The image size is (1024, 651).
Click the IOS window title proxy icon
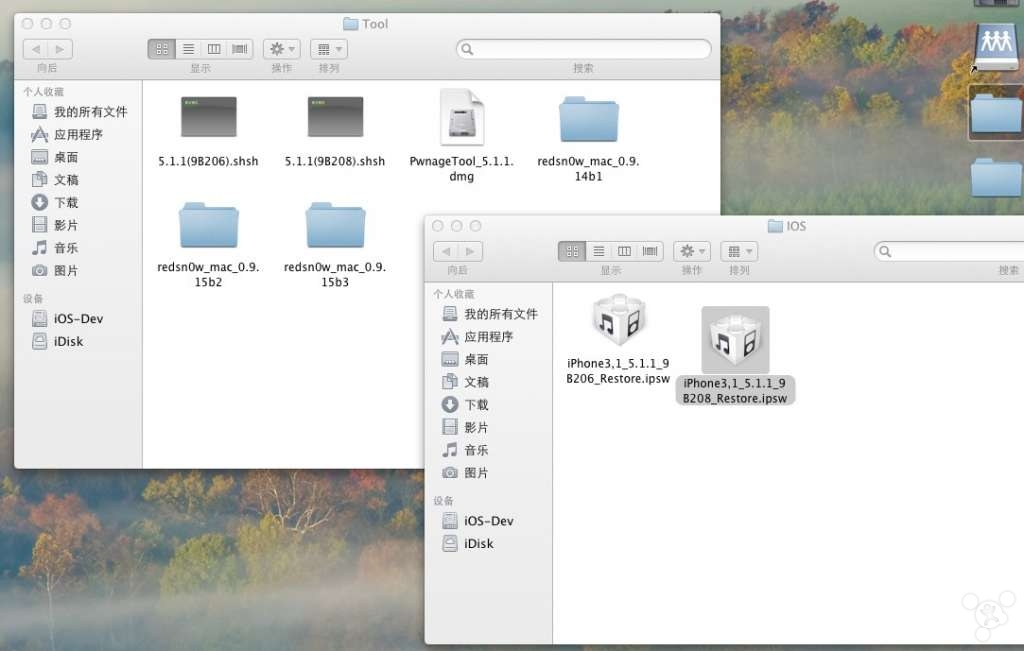click(x=775, y=227)
